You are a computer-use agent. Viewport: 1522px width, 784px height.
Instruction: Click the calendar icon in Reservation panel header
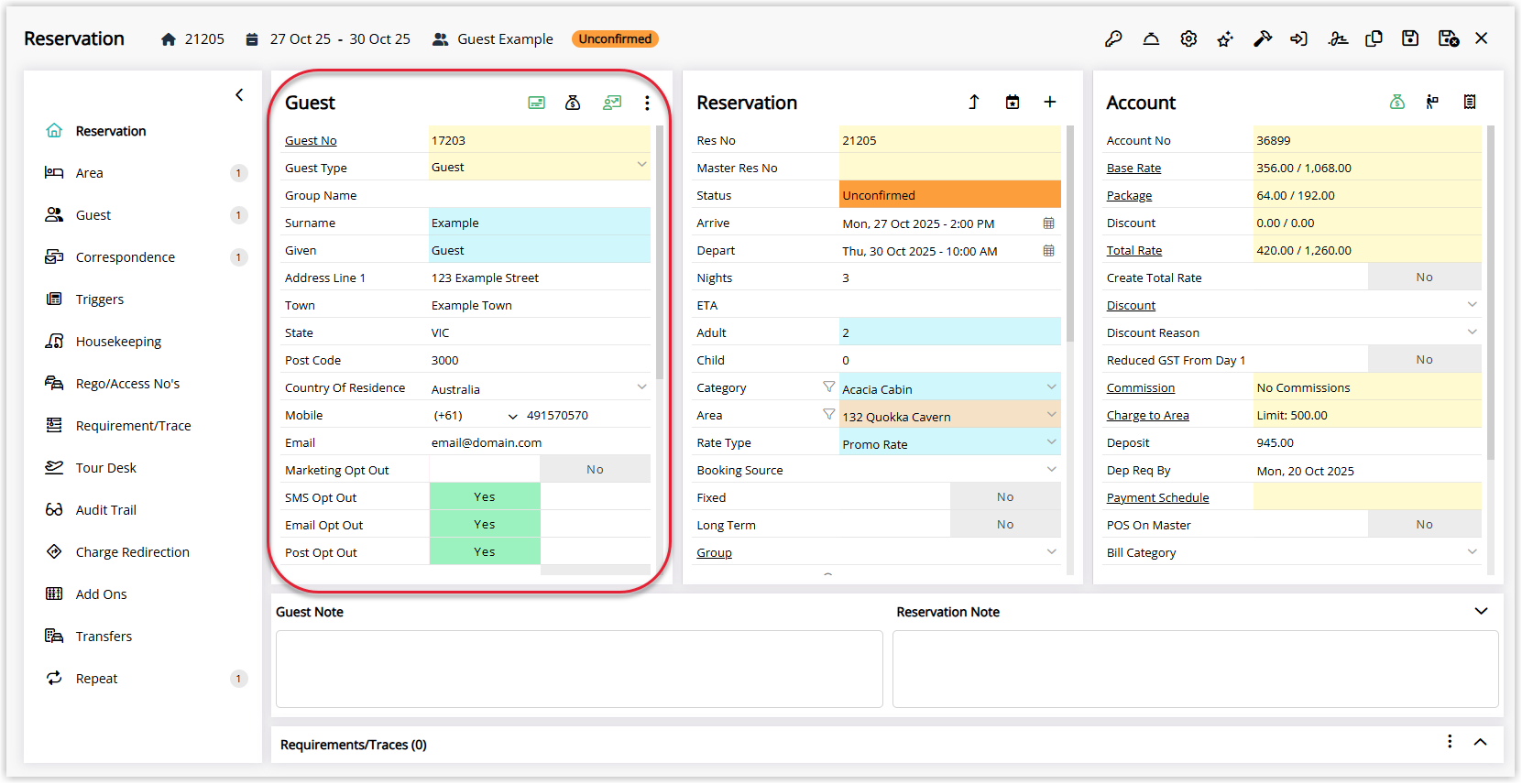[x=1013, y=103]
